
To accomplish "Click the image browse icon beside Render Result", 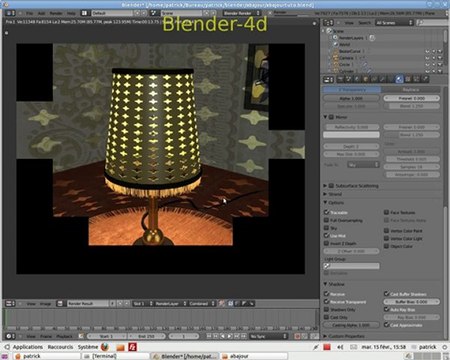I will point(60,303).
